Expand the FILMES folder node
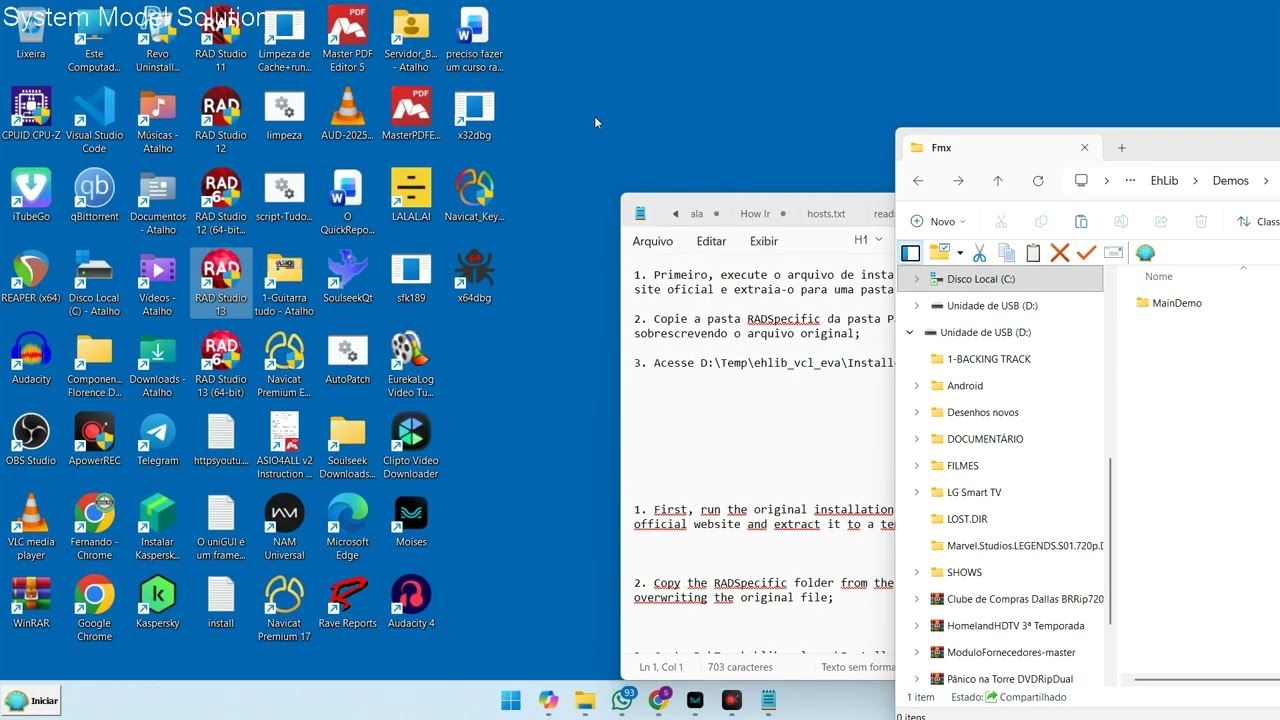1280x720 pixels. click(916, 465)
